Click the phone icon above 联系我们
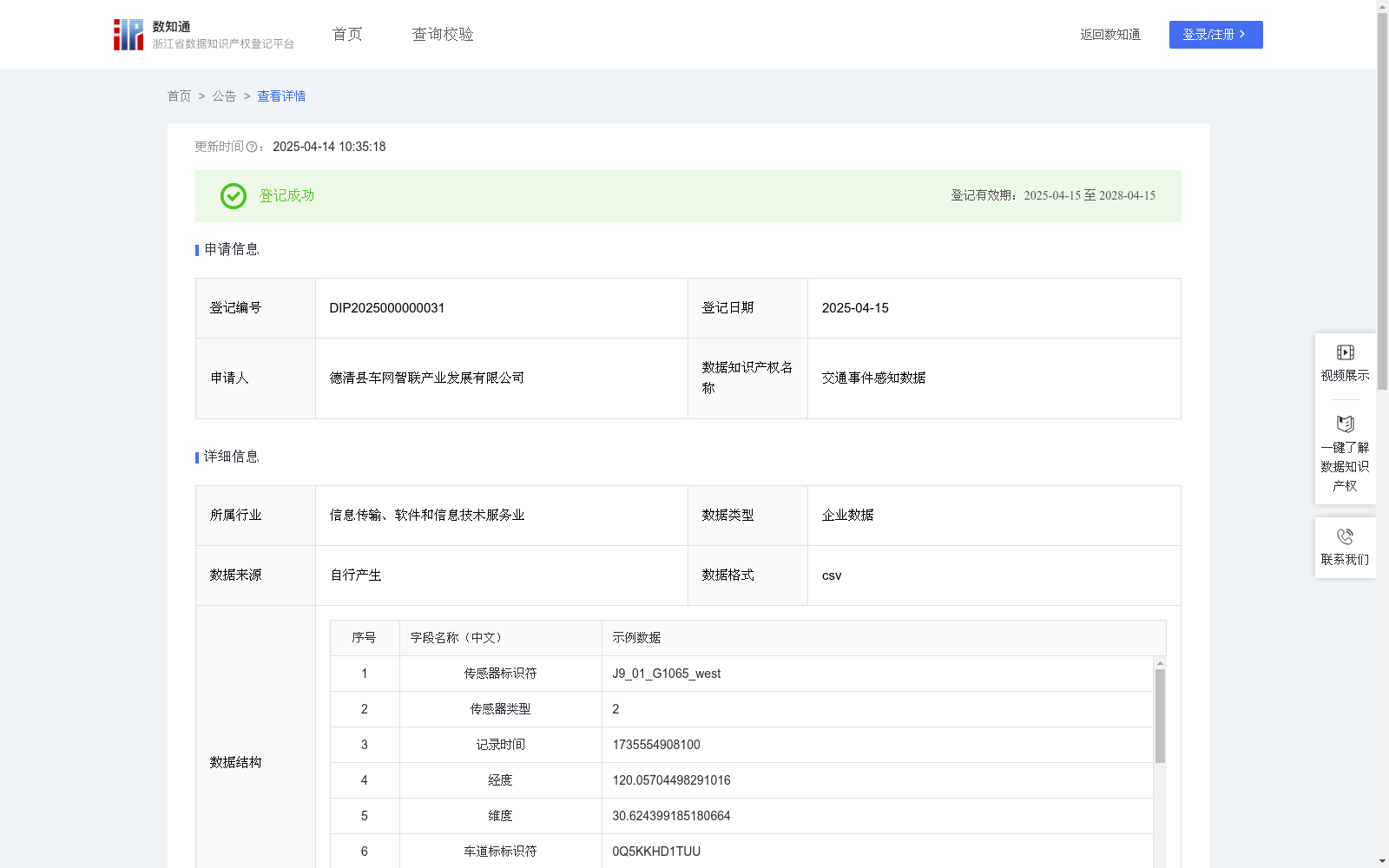1389x868 pixels. click(1345, 536)
